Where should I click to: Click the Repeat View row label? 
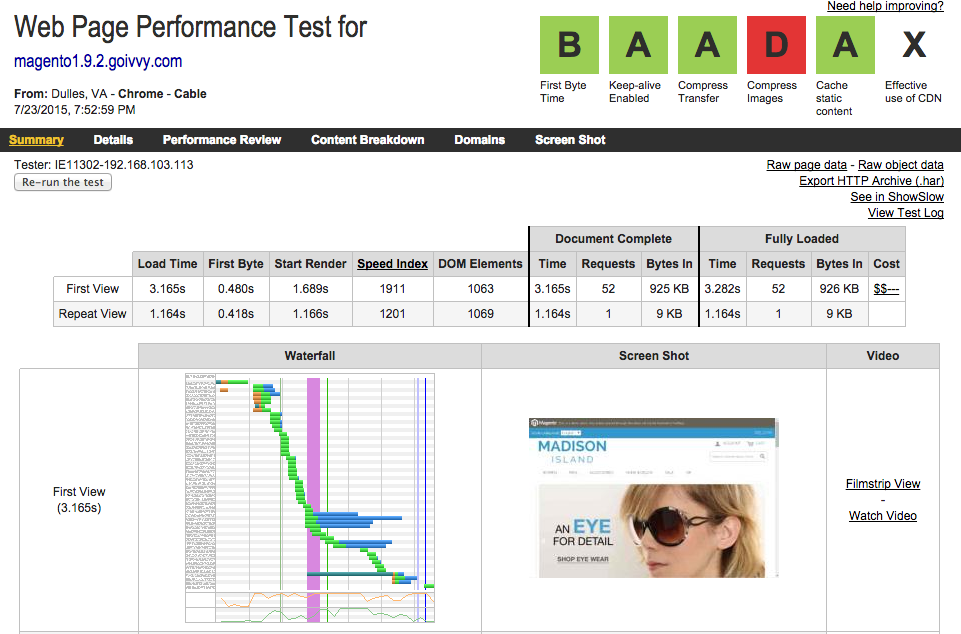point(93,314)
